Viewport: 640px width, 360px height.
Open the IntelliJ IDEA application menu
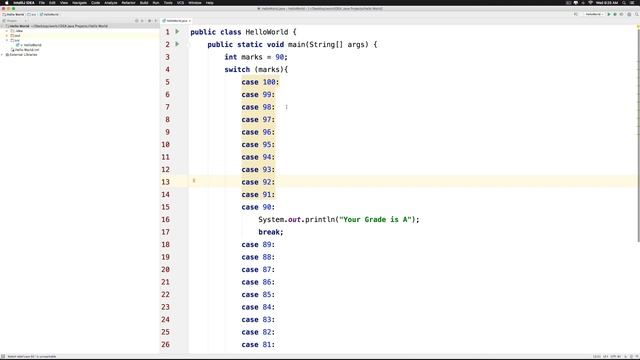coord(24,2)
